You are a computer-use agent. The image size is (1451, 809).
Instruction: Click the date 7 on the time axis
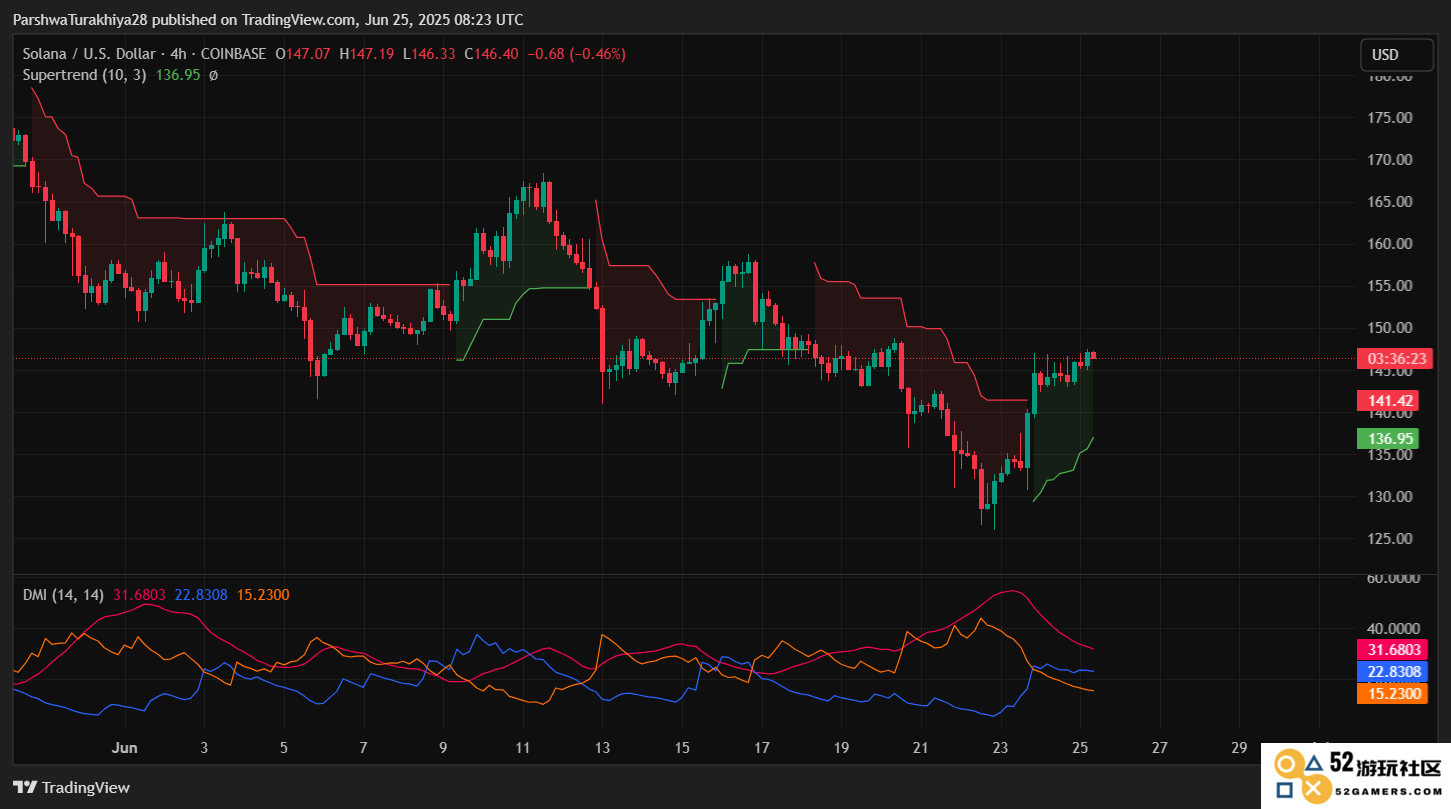[x=363, y=748]
